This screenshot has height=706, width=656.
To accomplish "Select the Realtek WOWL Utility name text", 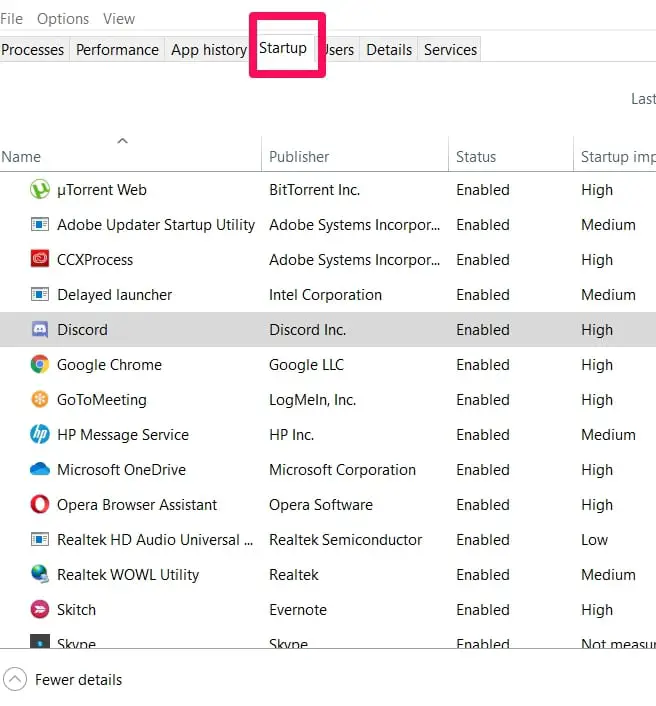I will [x=128, y=575].
